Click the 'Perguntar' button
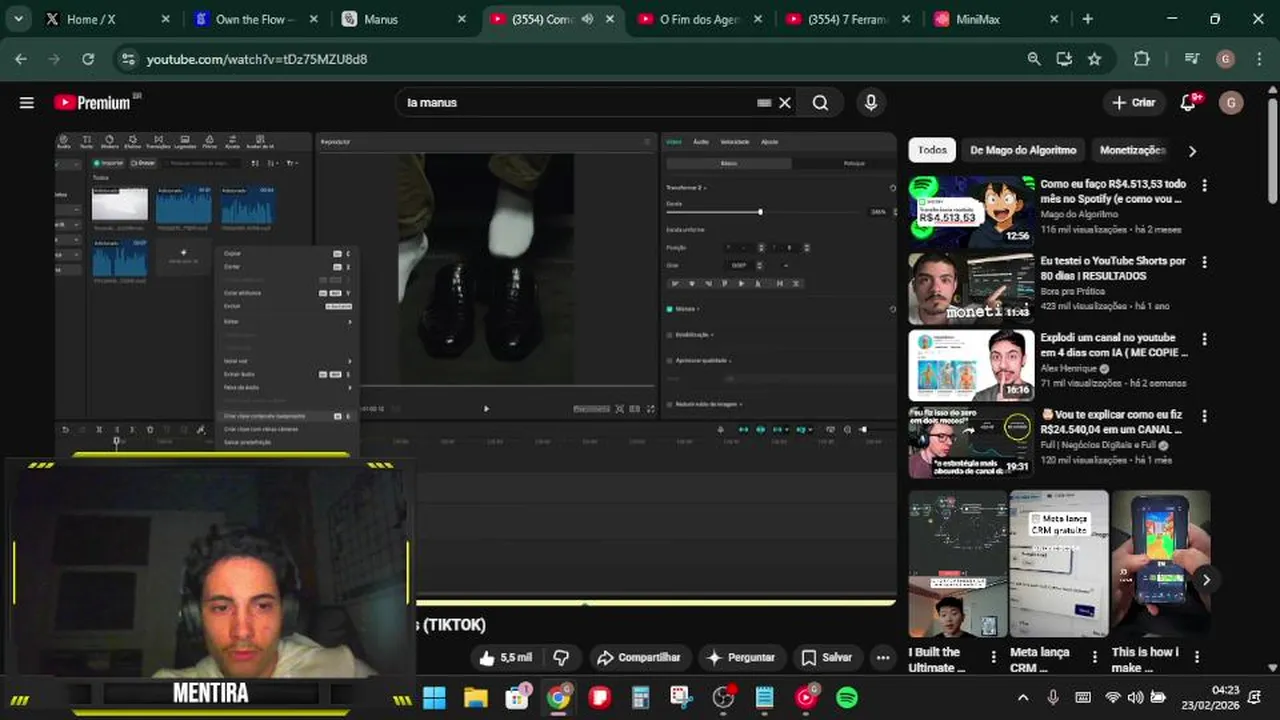This screenshot has width=1280, height=720. [x=741, y=657]
